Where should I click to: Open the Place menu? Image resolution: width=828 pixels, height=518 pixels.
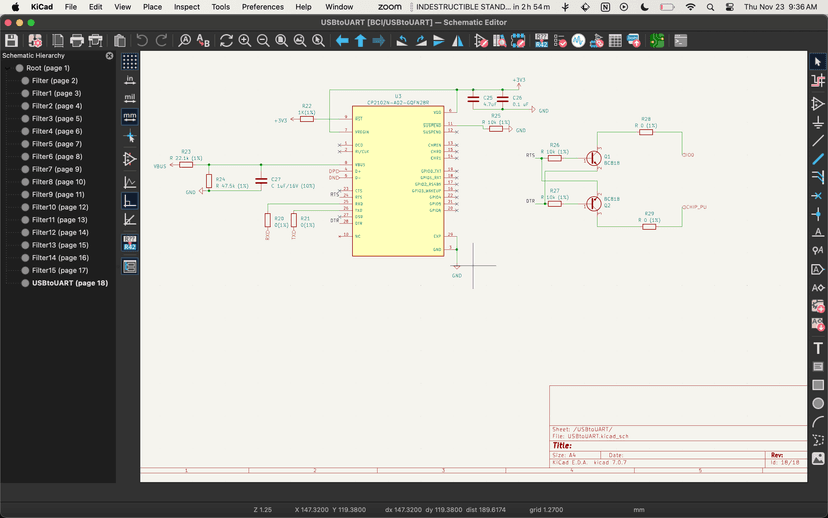coord(152,7)
